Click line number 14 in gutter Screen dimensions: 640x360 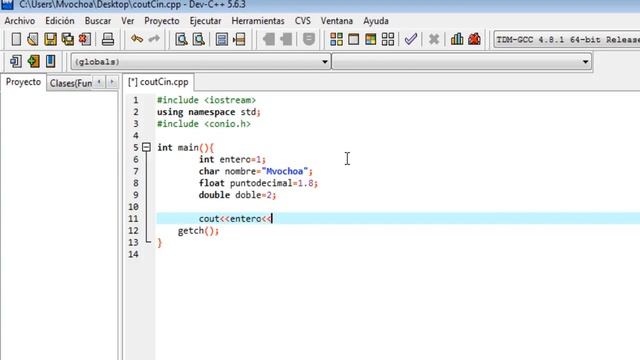[133, 254]
